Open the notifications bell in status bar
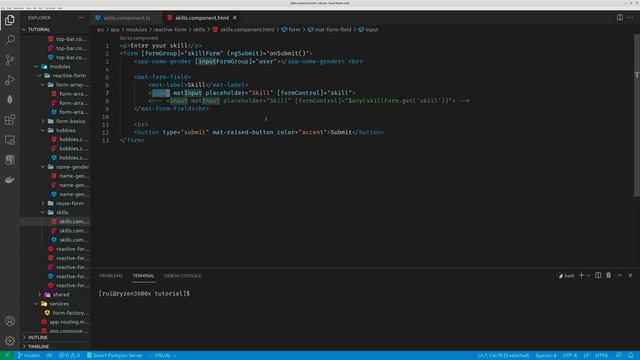Image resolution: width=640 pixels, height=360 pixels. point(631,356)
